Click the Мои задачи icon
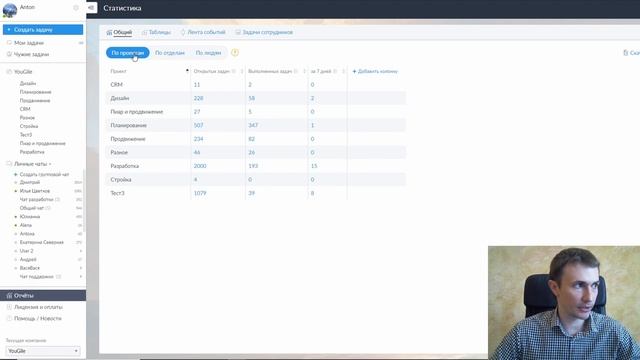640x360 pixels. click(9, 42)
